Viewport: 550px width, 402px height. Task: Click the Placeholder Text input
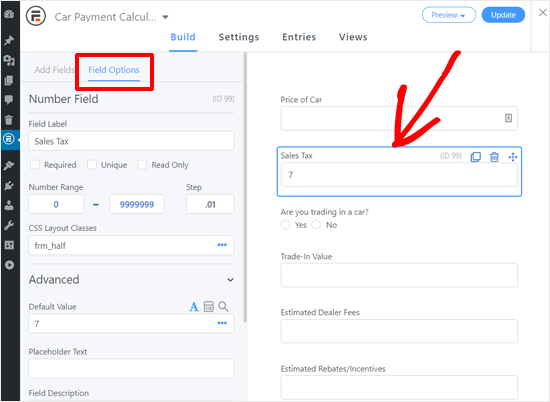[x=131, y=368]
